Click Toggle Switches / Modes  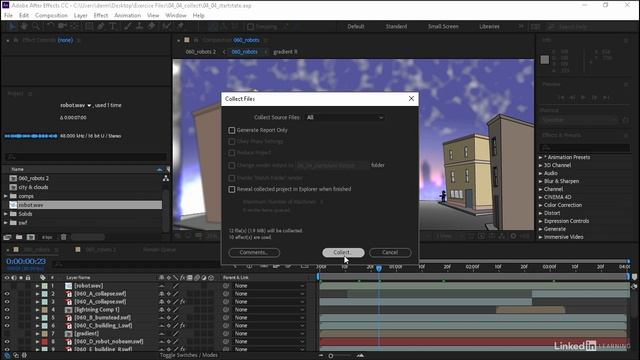[x=189, y=356]
